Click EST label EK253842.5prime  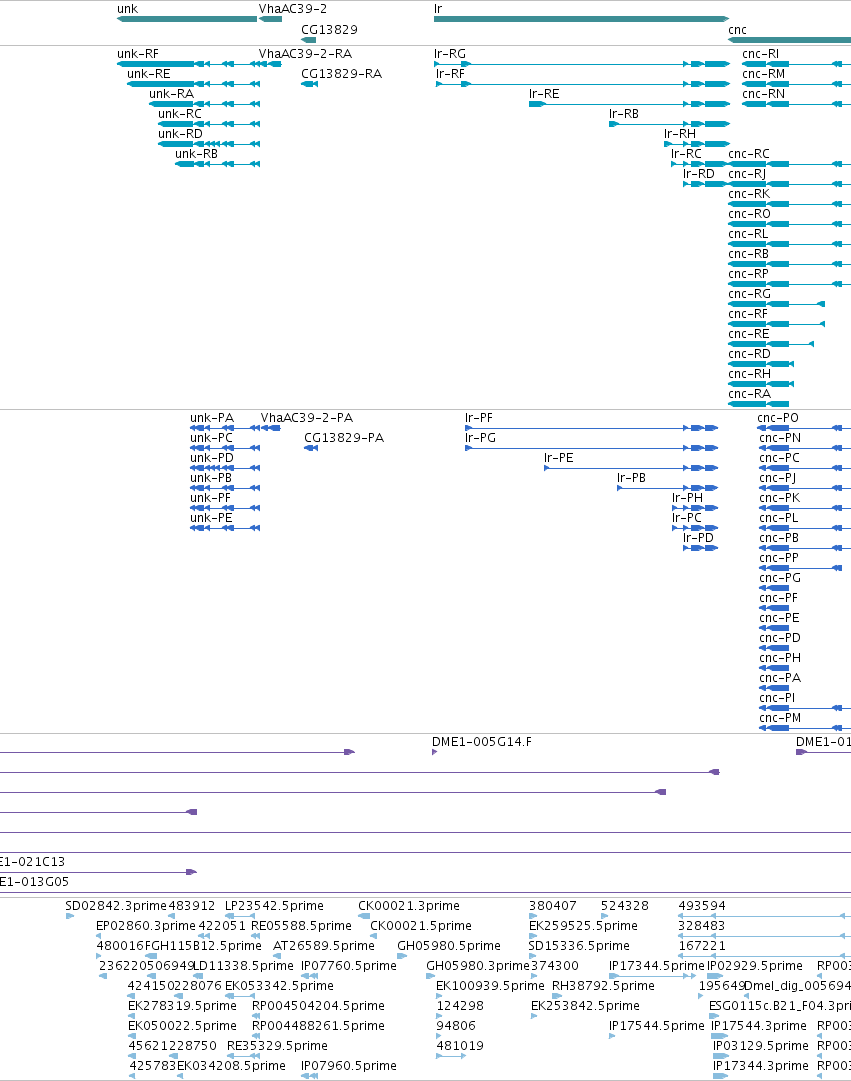pyautogui.click(x=585, y=1006)
